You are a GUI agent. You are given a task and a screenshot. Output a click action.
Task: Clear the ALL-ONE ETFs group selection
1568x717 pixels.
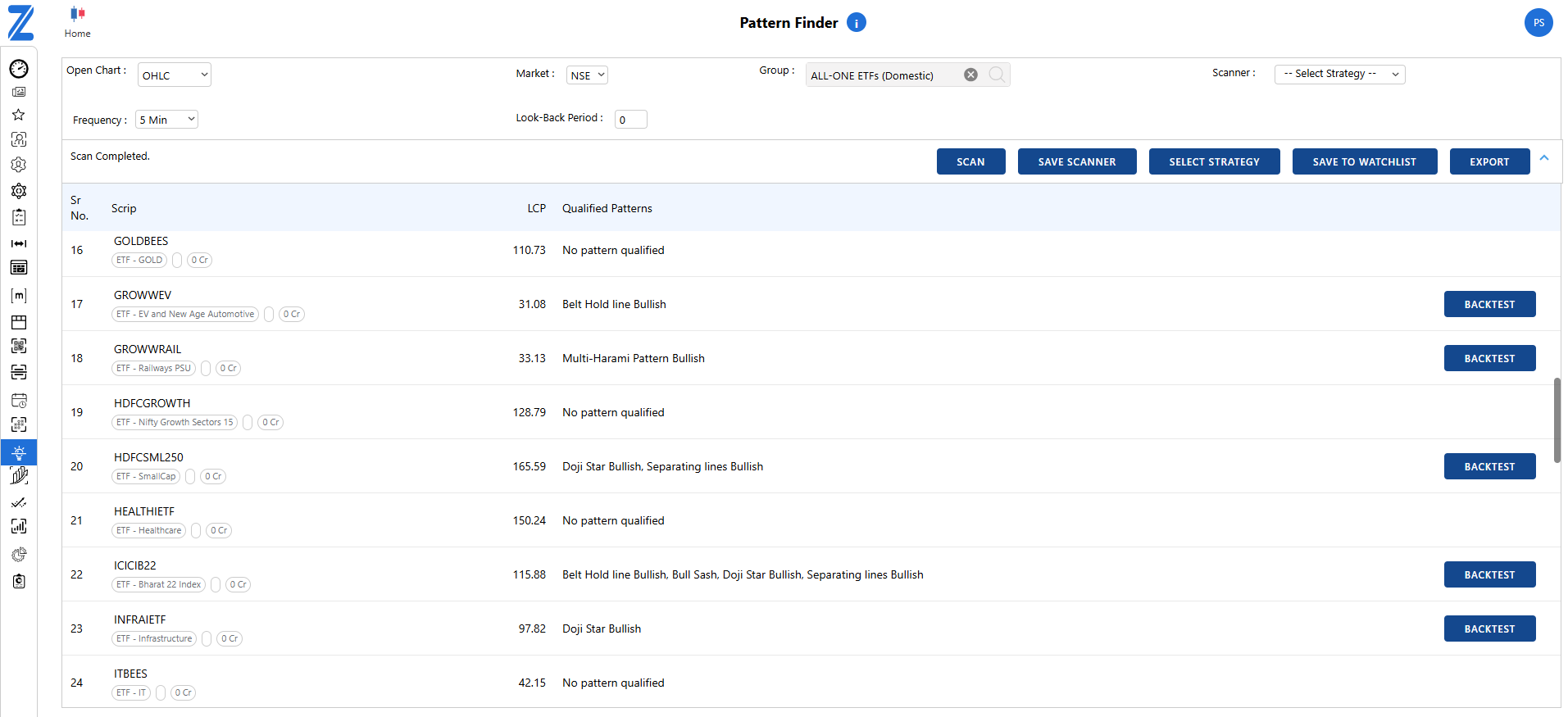(x=970, y=75)
